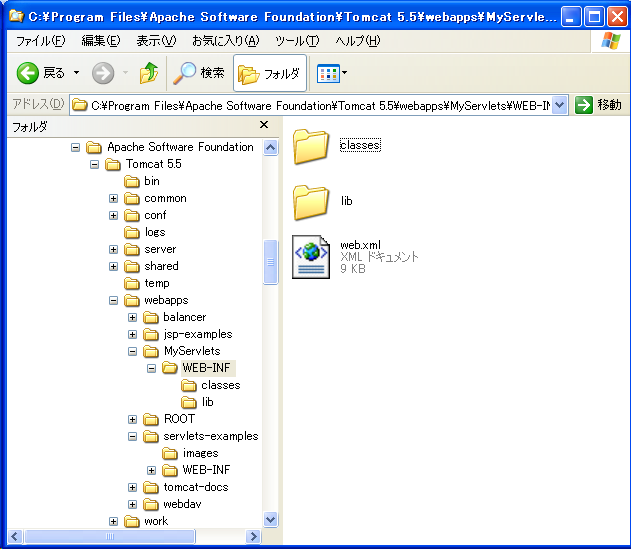Screen dimensions: 631x549
Task: Open the ツール menu
Action: [297, 41]
